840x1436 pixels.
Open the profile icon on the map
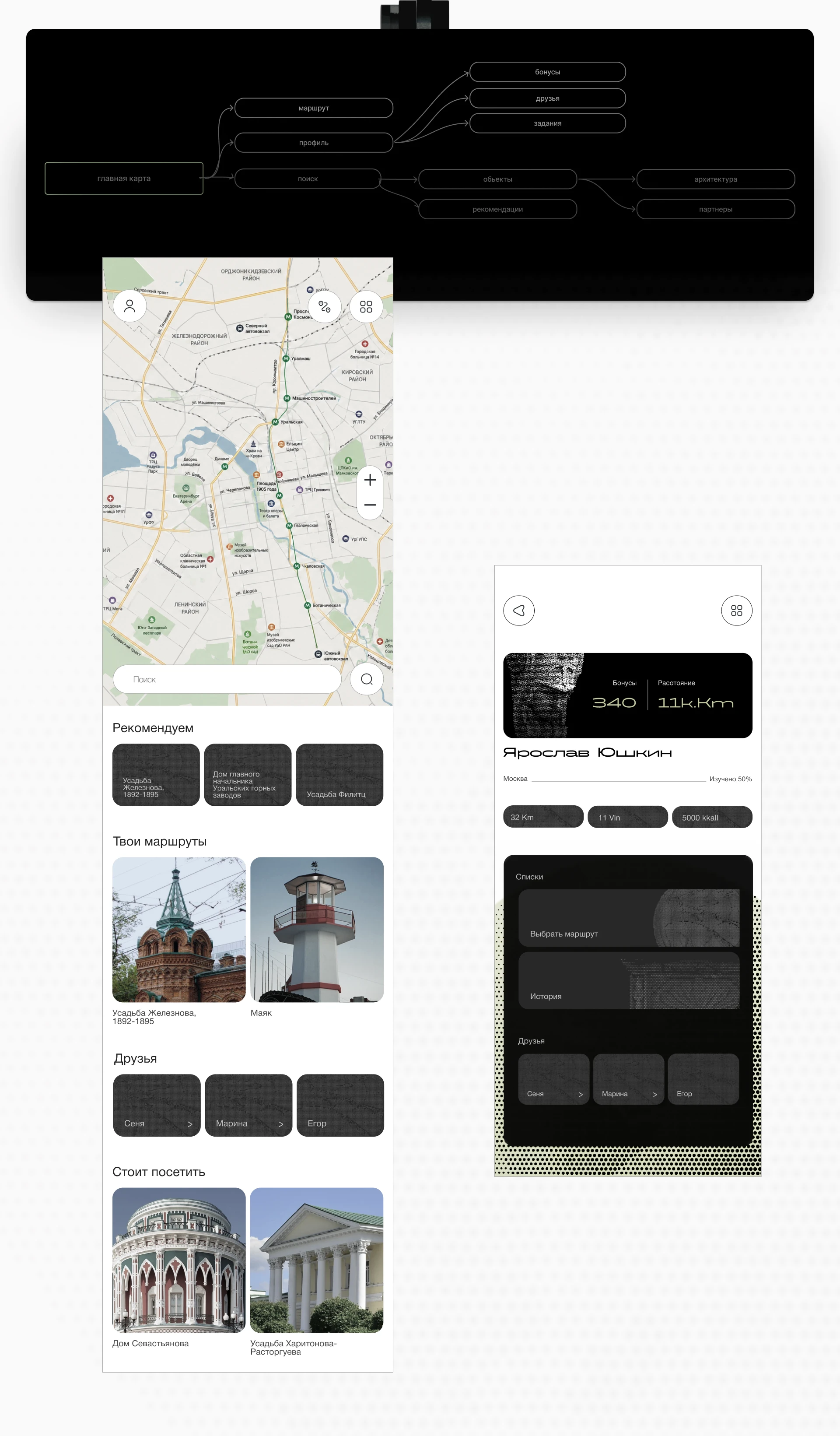[130, 306]
